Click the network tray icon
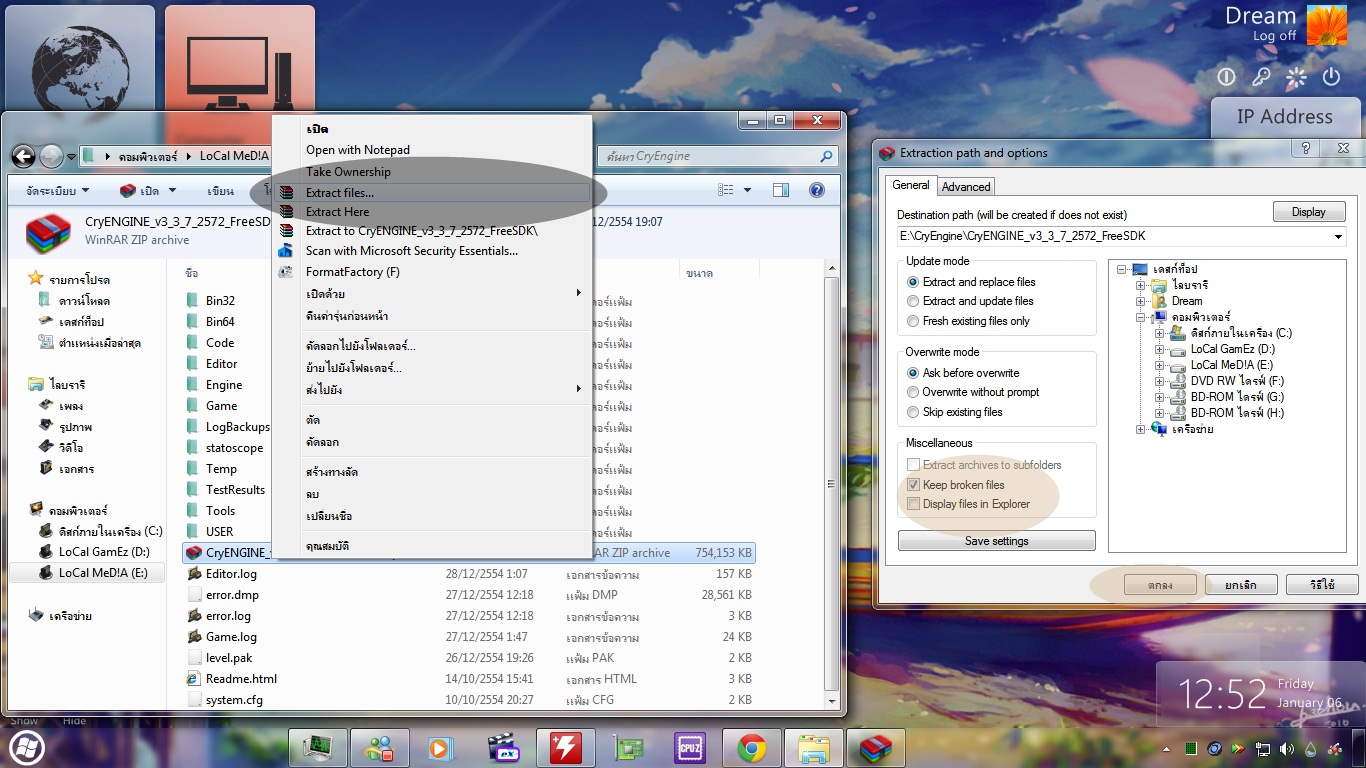Image resolution: width=1366 pixels, height=768 pixels. (1263, 748)
